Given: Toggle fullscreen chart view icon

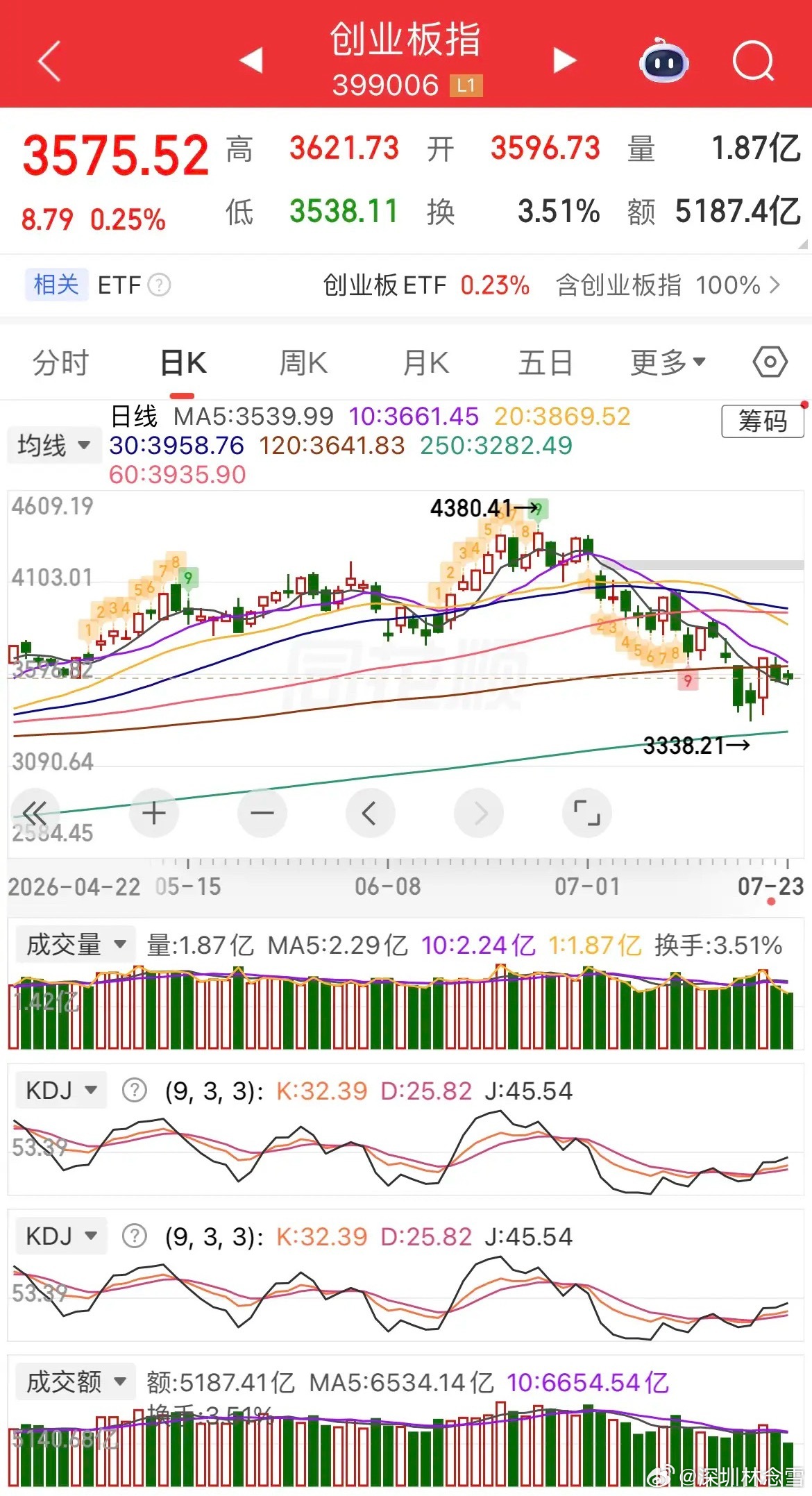Looking at the screenshot, I should click(x=587, y=812).
